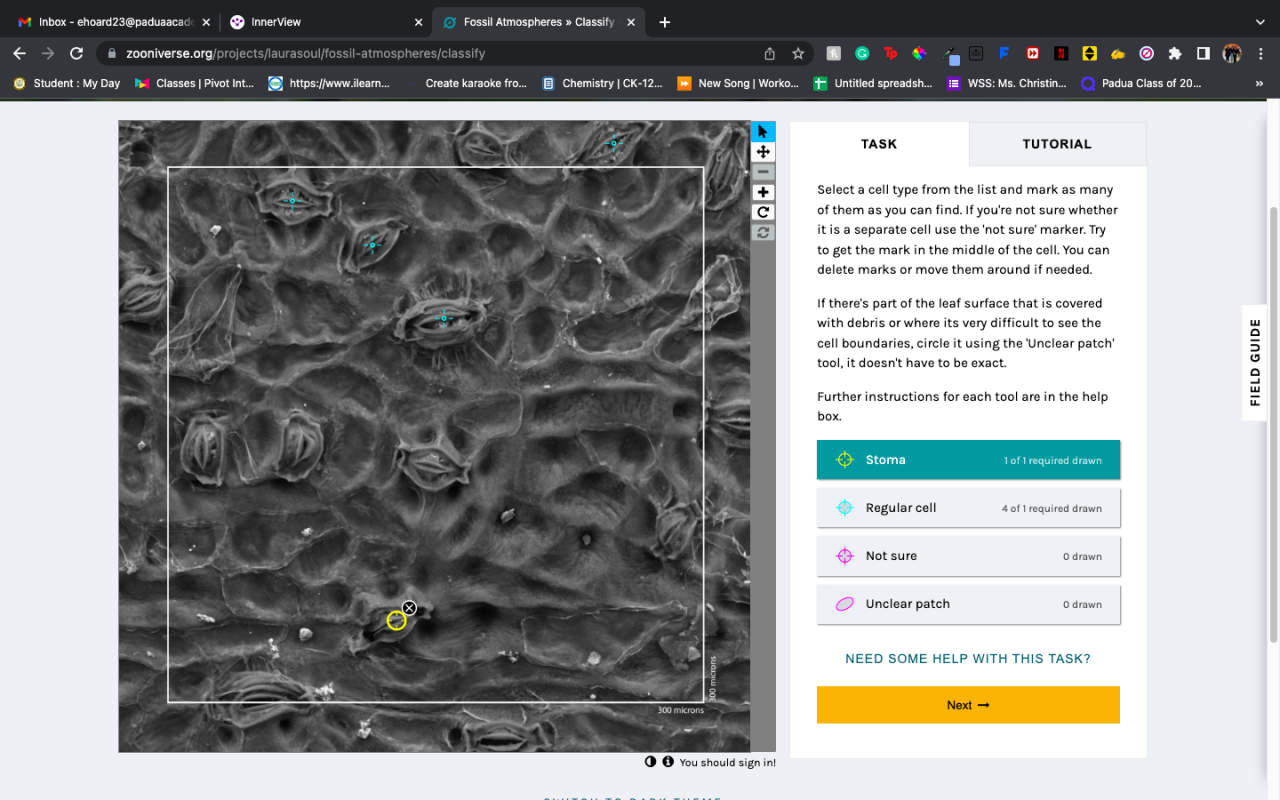Choose the Not sure marker tool
This screenshot has height=800, width=1280.
click(968, 556)
